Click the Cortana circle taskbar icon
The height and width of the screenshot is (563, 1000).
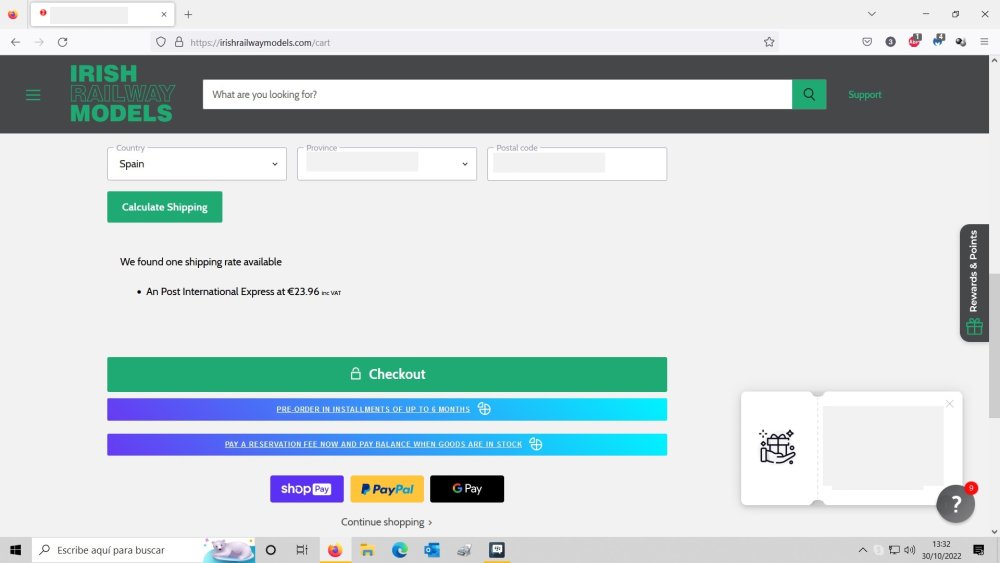tap(270, 550)
